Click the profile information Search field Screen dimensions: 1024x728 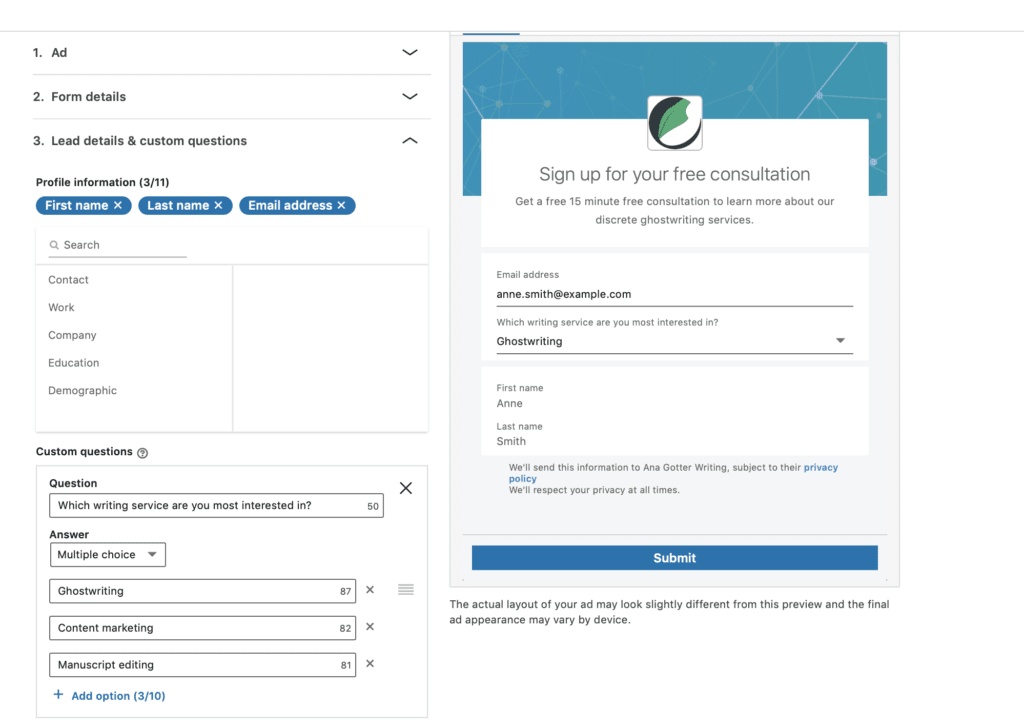tap(120, 245)
